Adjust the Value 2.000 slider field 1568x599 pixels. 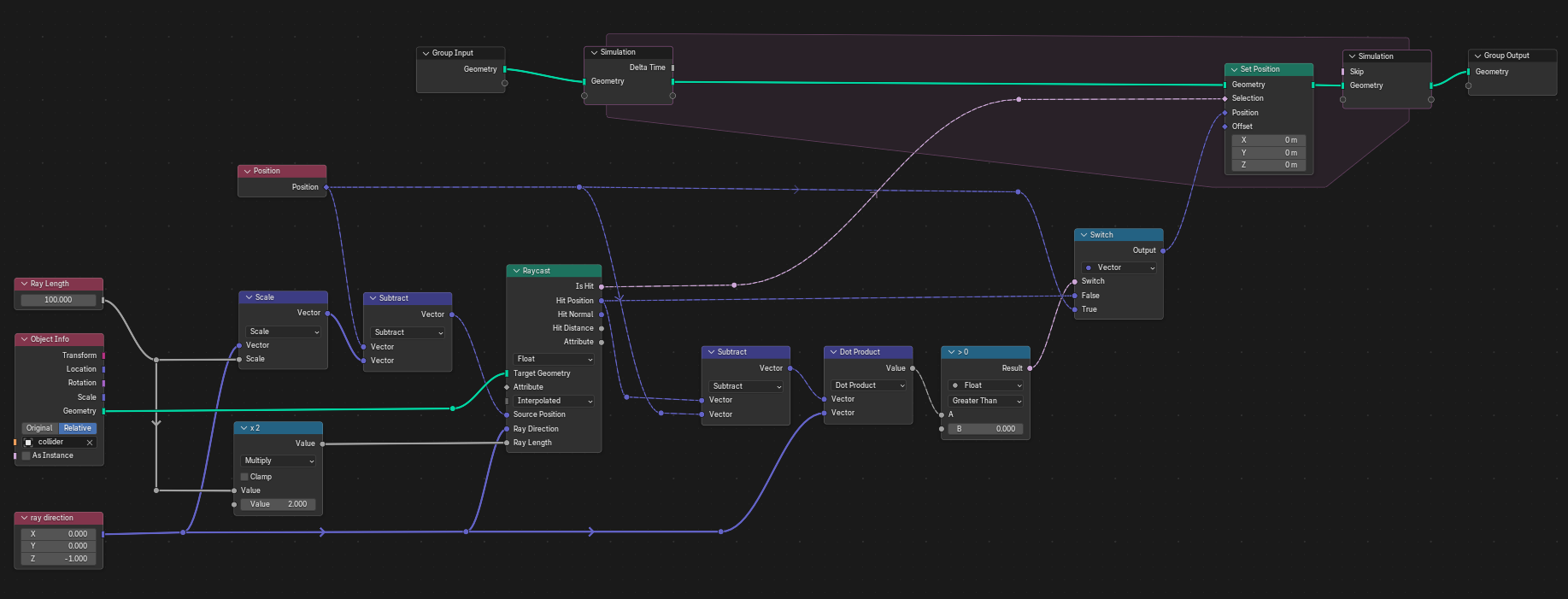(279, 504)
